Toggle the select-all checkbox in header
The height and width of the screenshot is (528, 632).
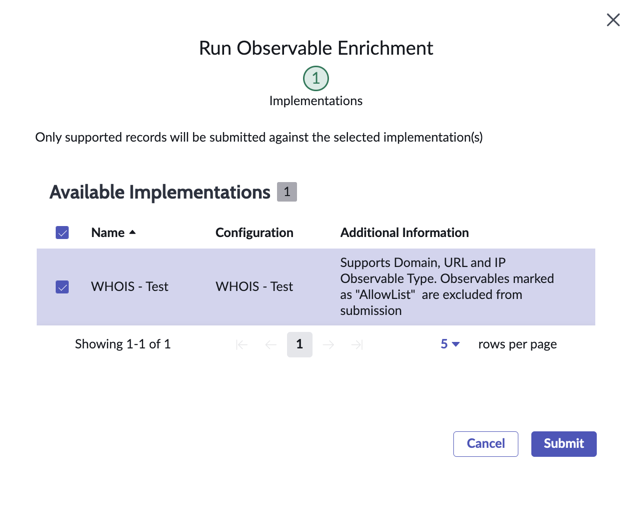[62, 233]
